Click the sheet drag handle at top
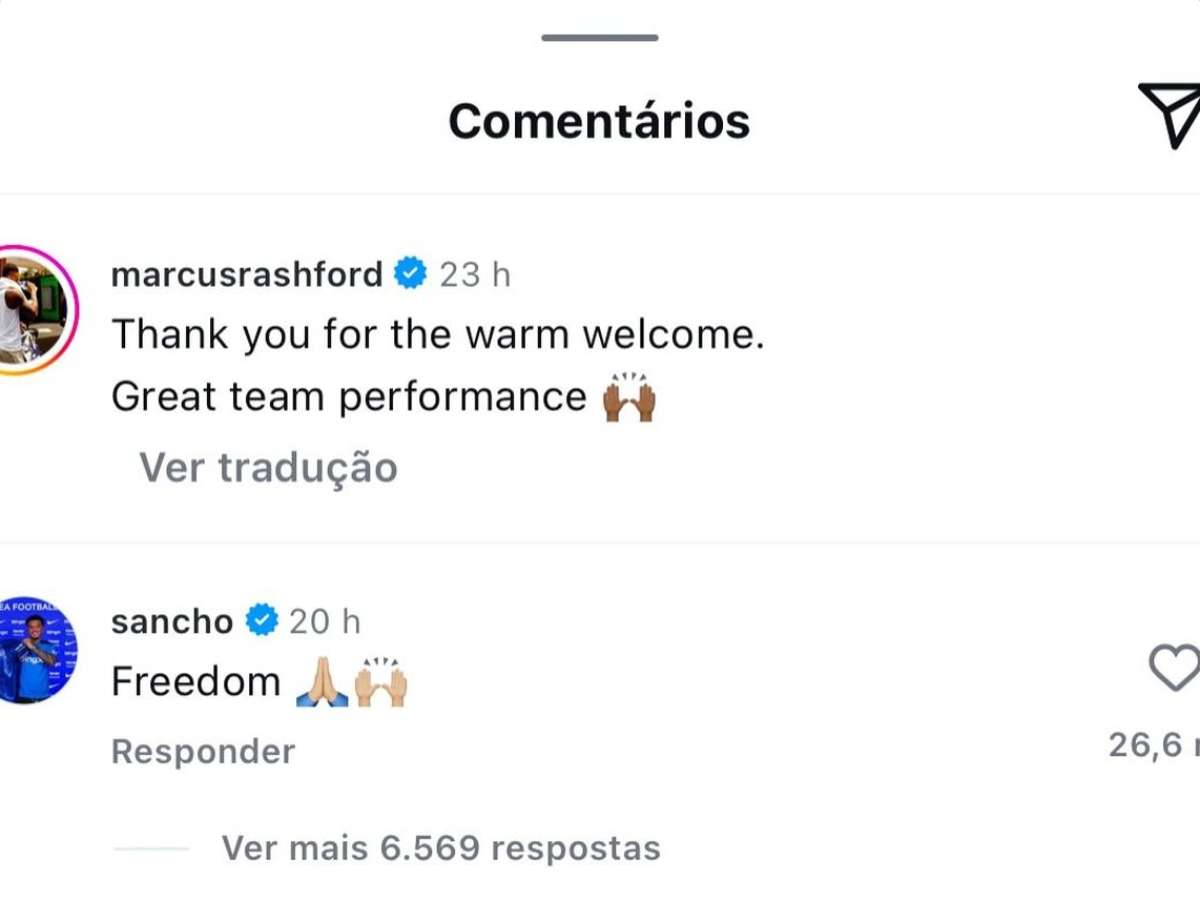Image resolution: width=1200 pixels, height=900 pixels. click(600, 38)
